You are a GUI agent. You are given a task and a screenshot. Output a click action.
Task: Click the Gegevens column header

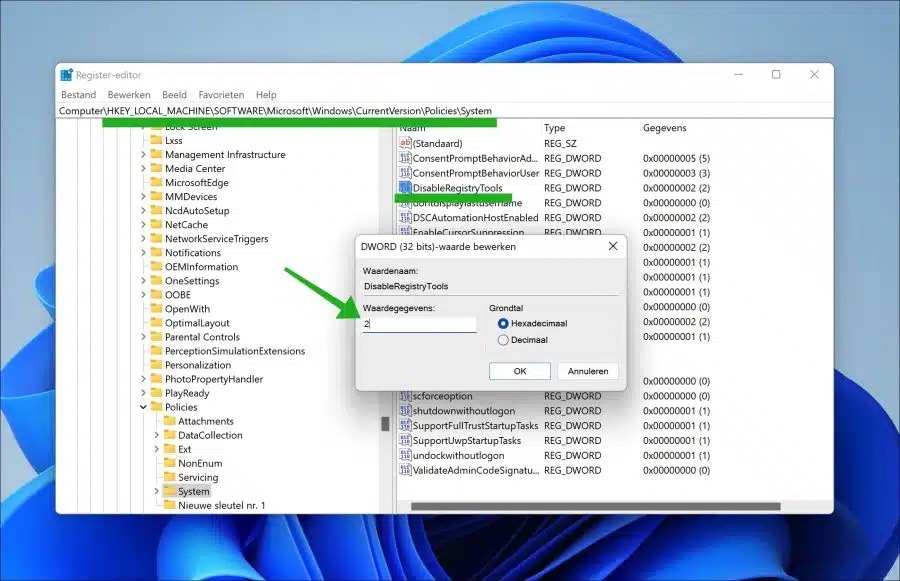pyautogui.click(x=665, y=127)
